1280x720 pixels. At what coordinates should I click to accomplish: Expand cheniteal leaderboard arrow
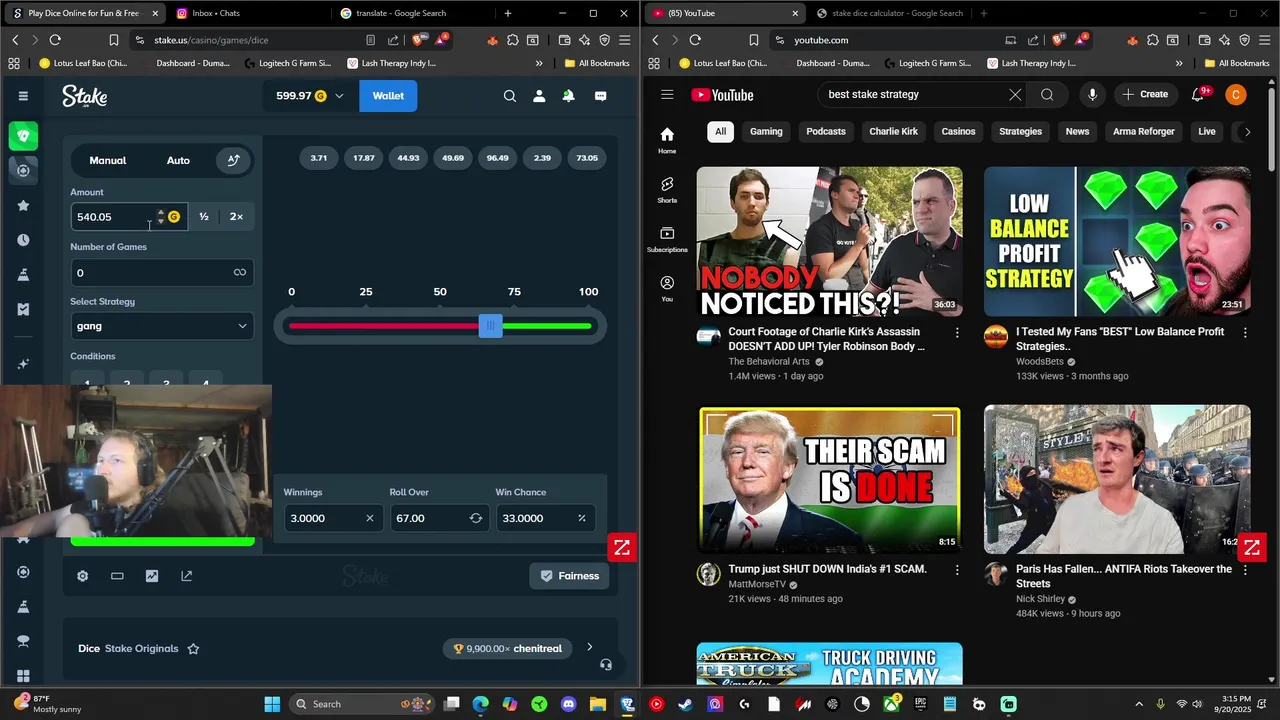589,647
